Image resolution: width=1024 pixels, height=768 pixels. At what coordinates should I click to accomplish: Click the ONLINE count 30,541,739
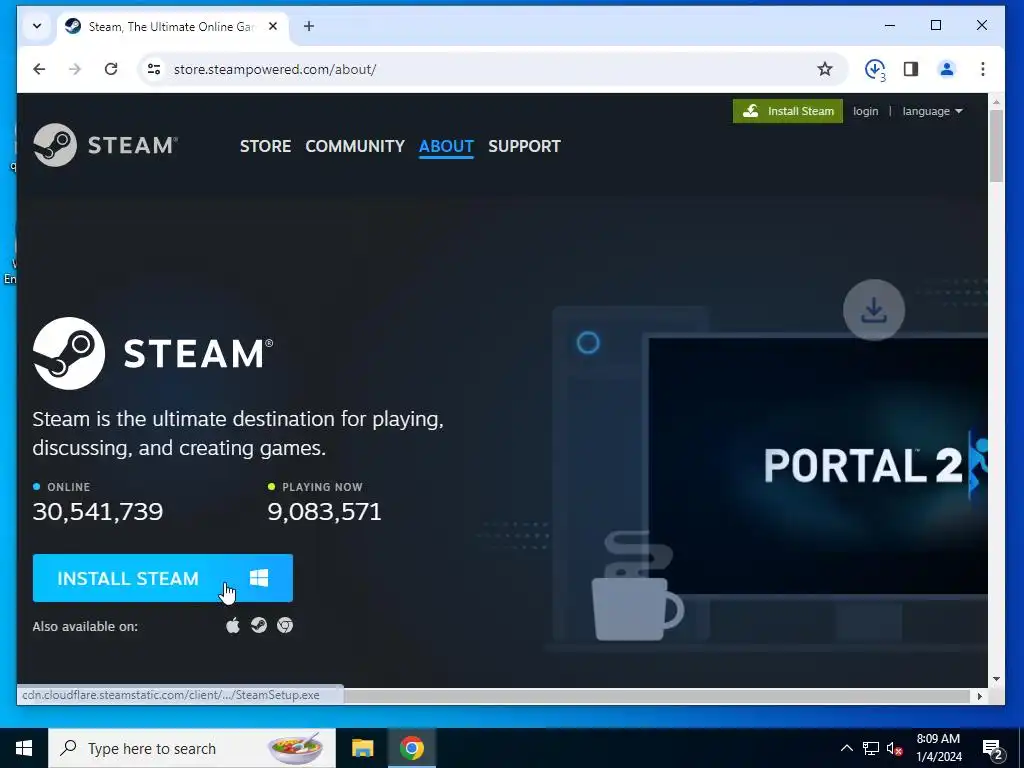pos(98,511)
